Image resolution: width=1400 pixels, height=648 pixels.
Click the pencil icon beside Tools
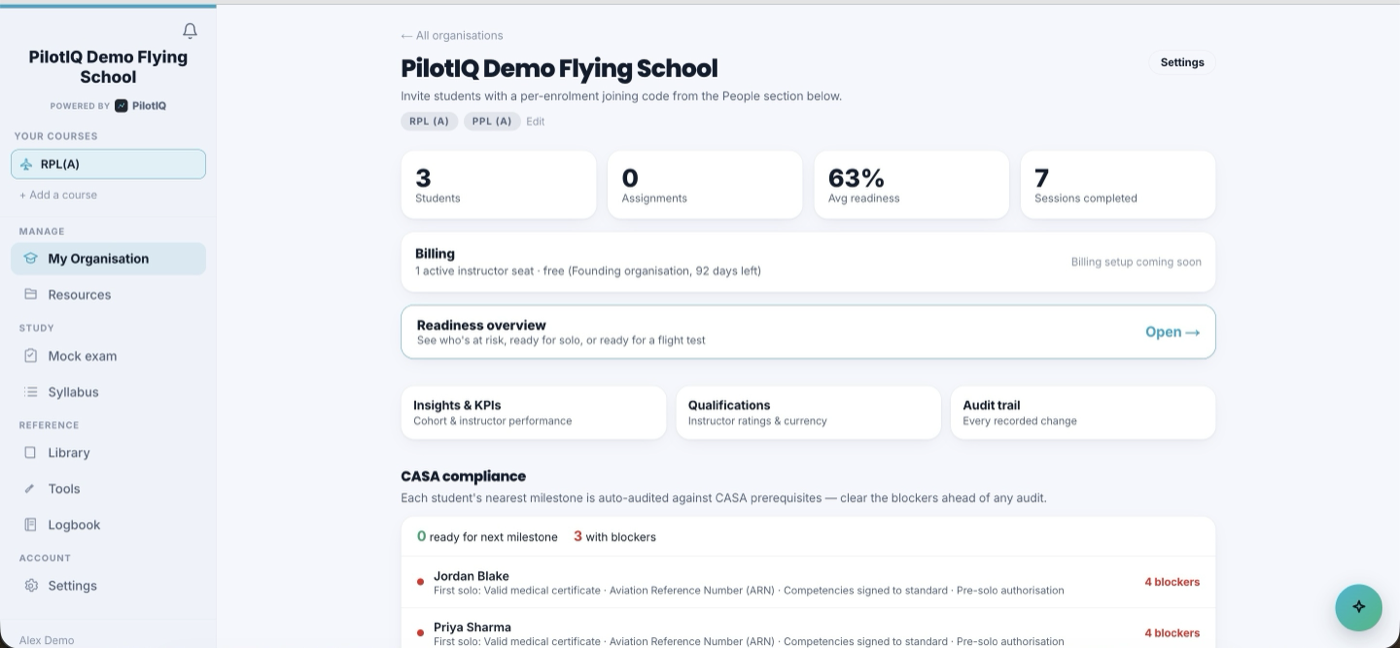(31, 488)
